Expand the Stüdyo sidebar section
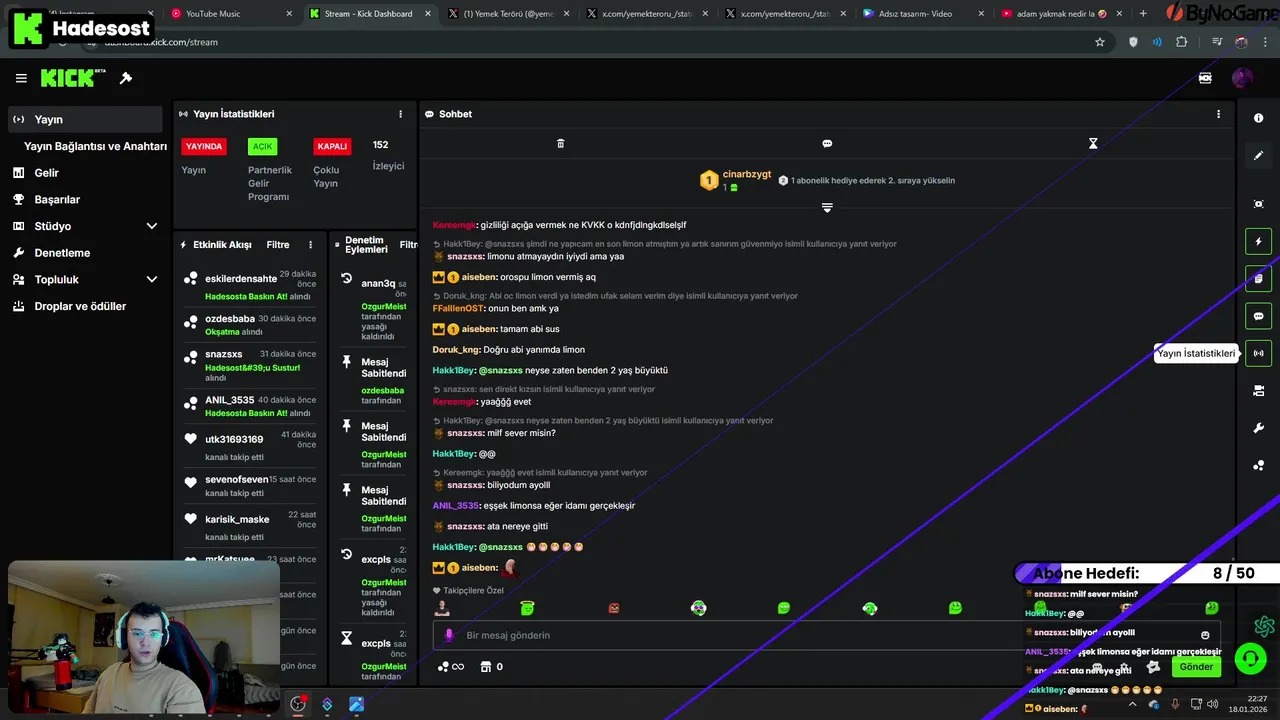The height and width of the screenshot is (720, 1280). [152, 226]
